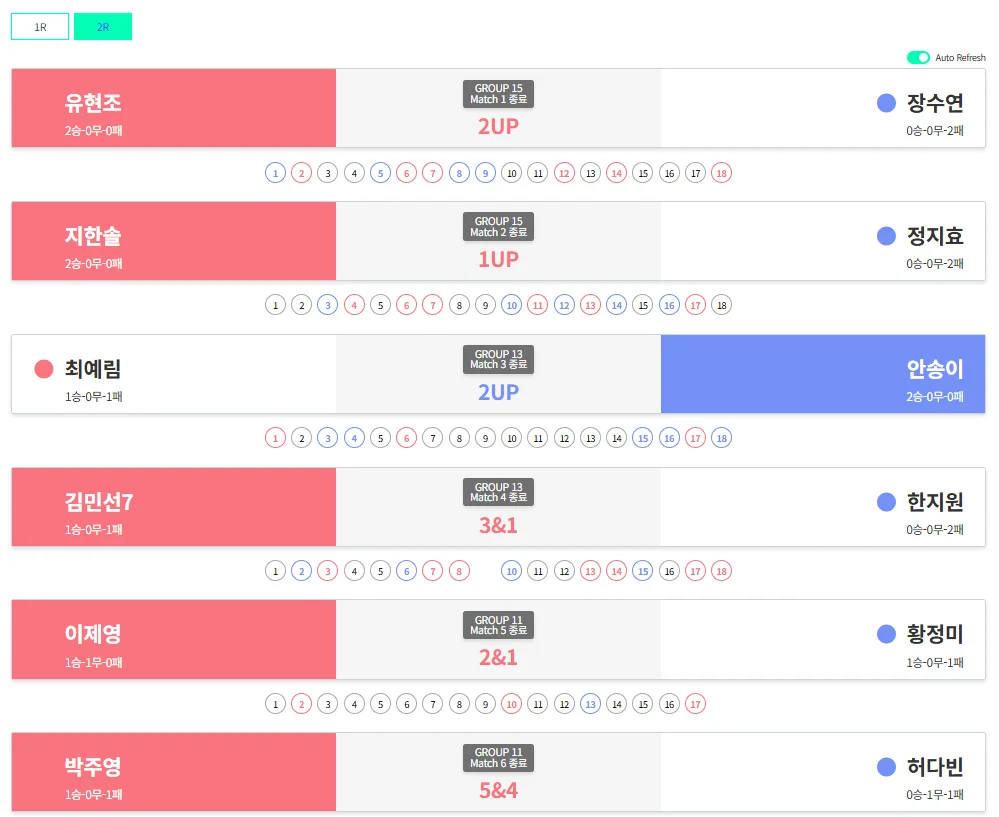Open the 5&4 result of Match 6
Image resolution: width=999 pixels, height=817 pixels.
tap(498, 789)
